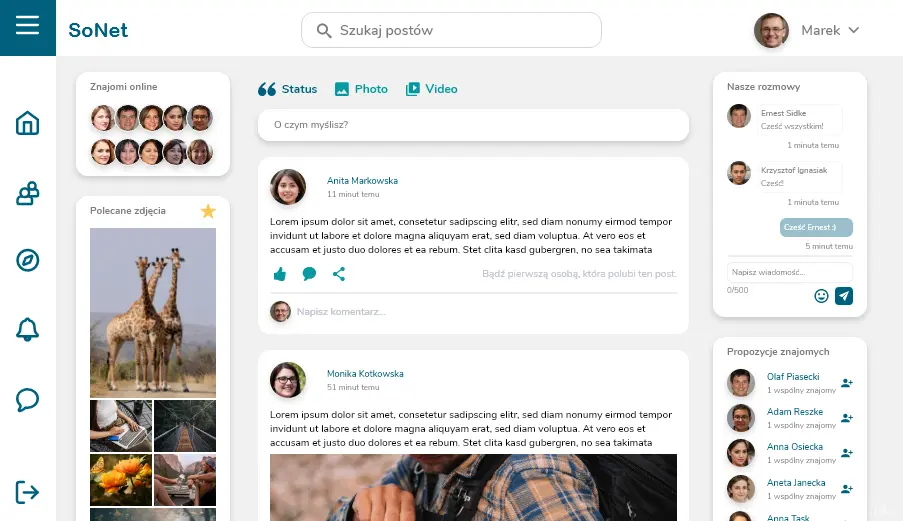Screen dimensions: 903x521
Task: Add Adam Reszke as a friend
Action: coord(847,418)
